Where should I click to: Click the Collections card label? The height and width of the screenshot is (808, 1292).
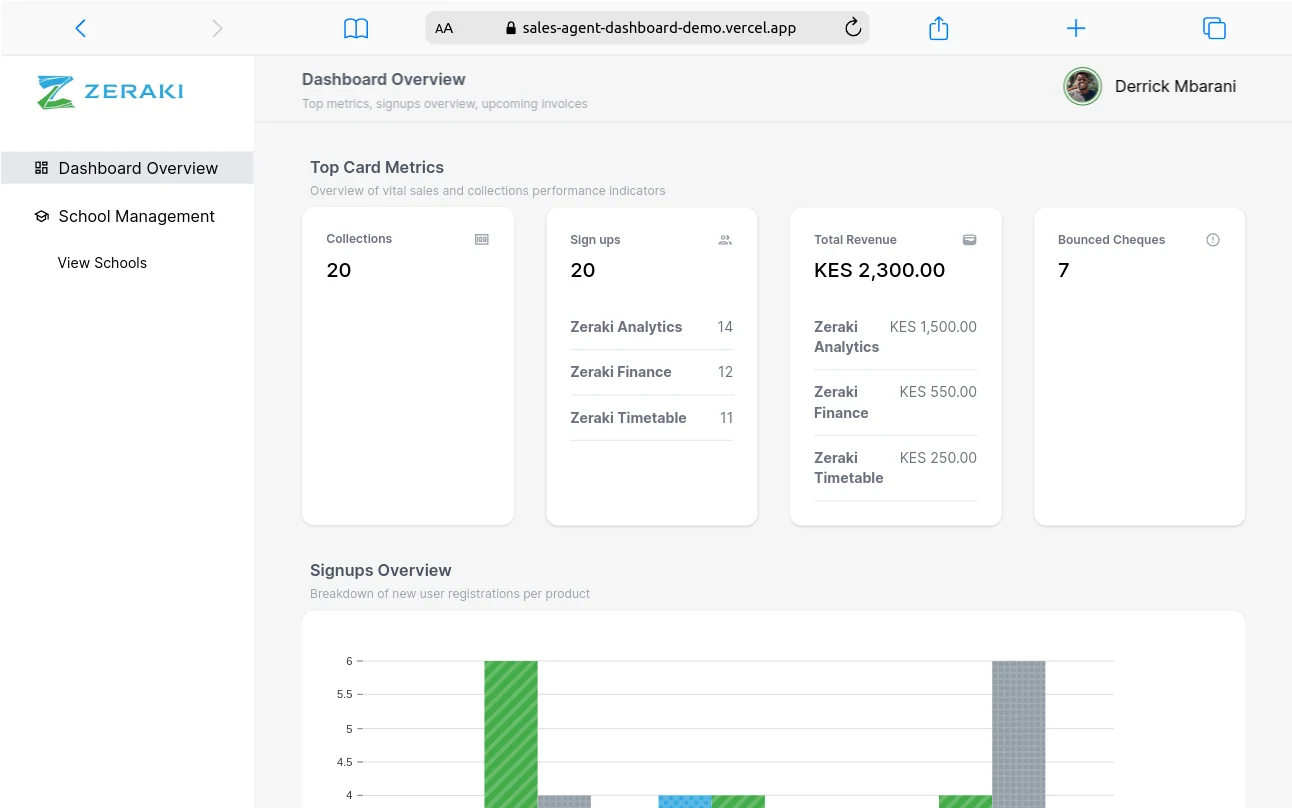(x=359, y=239)
